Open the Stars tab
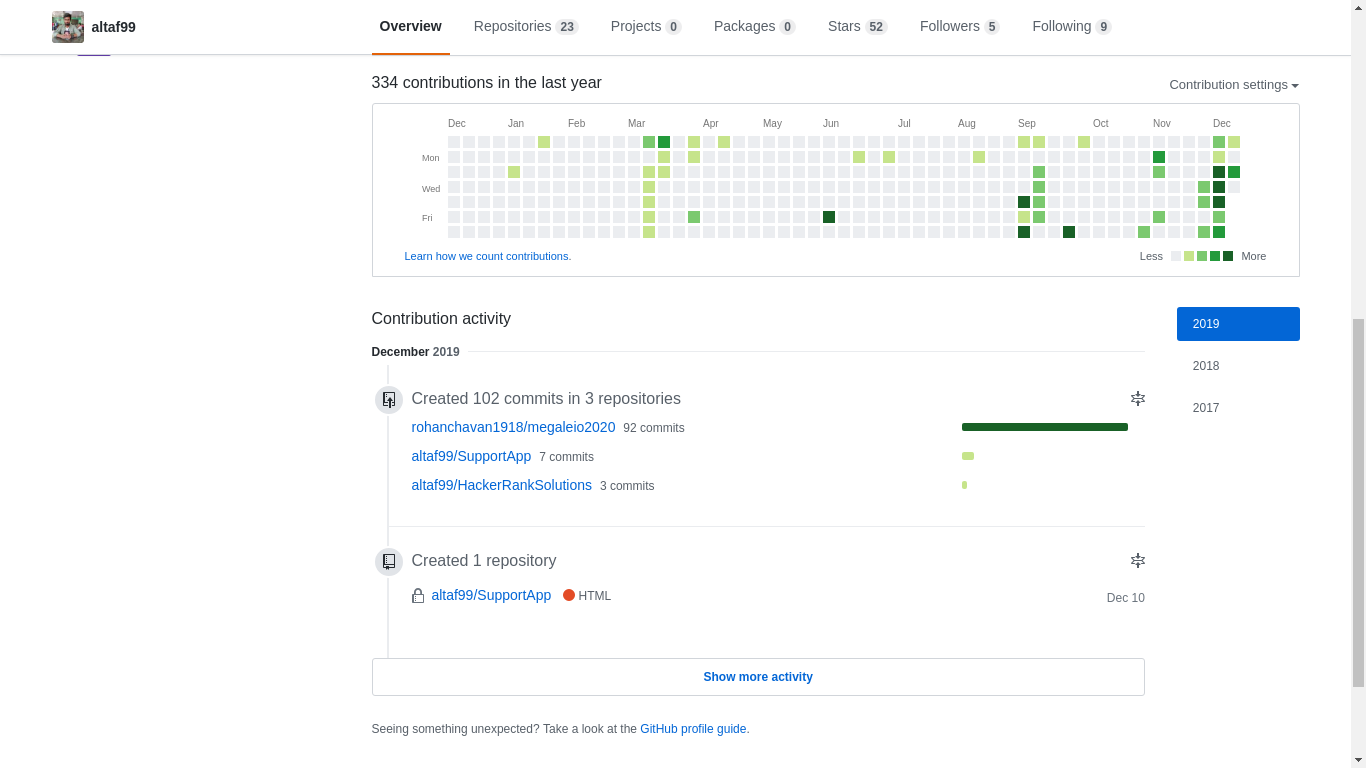 858,27
